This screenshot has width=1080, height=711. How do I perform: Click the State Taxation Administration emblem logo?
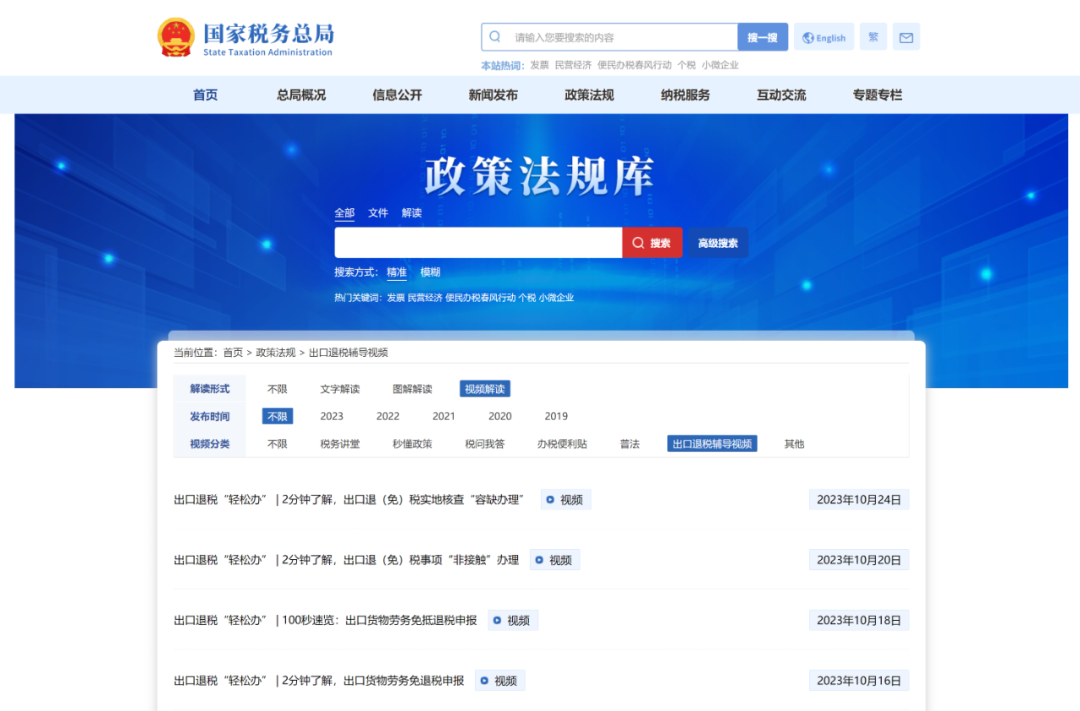[176, 37]
